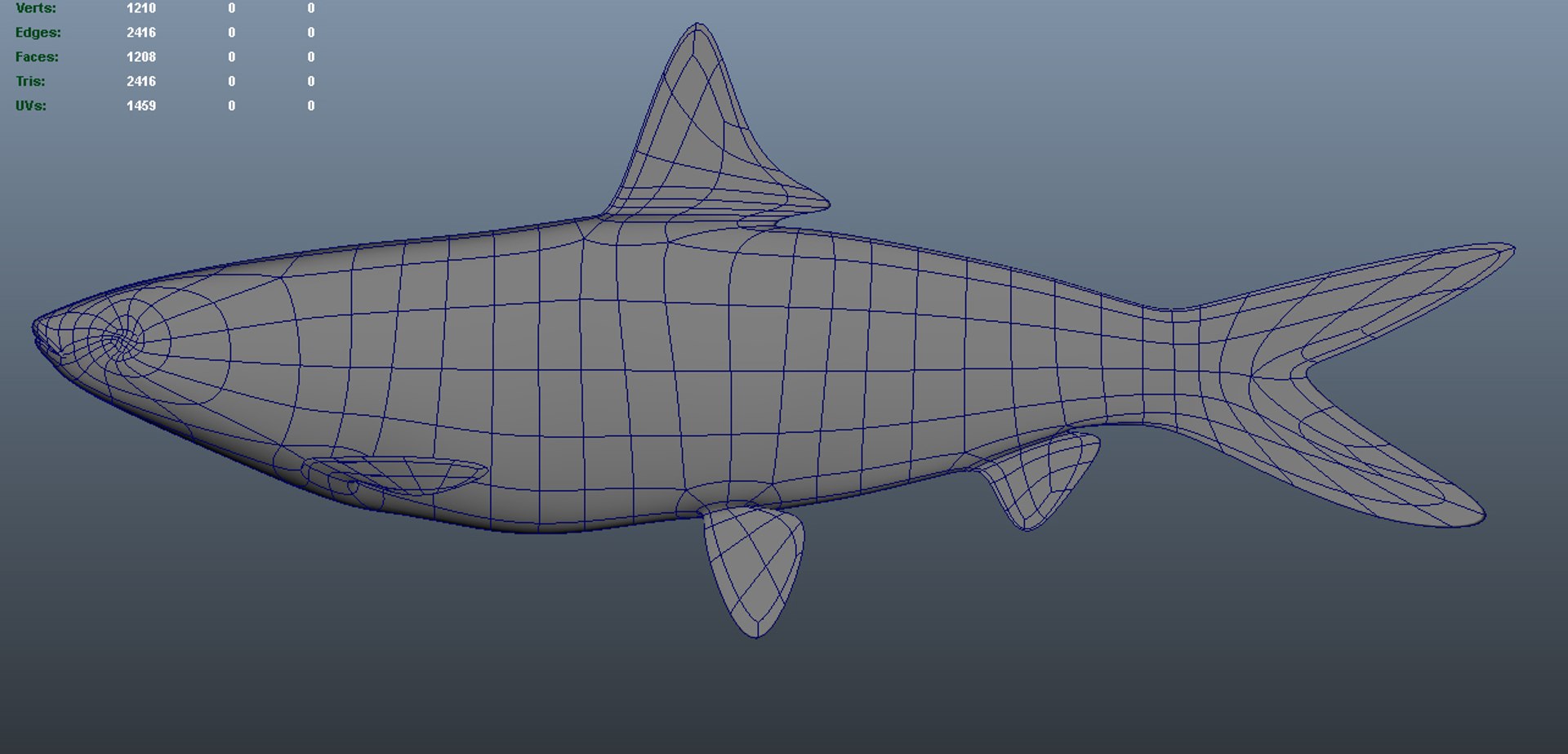The height and width of the screenshot is (754, 1568).
Task: Click the fish's eye wireframe rings
Action: [122, 341]
